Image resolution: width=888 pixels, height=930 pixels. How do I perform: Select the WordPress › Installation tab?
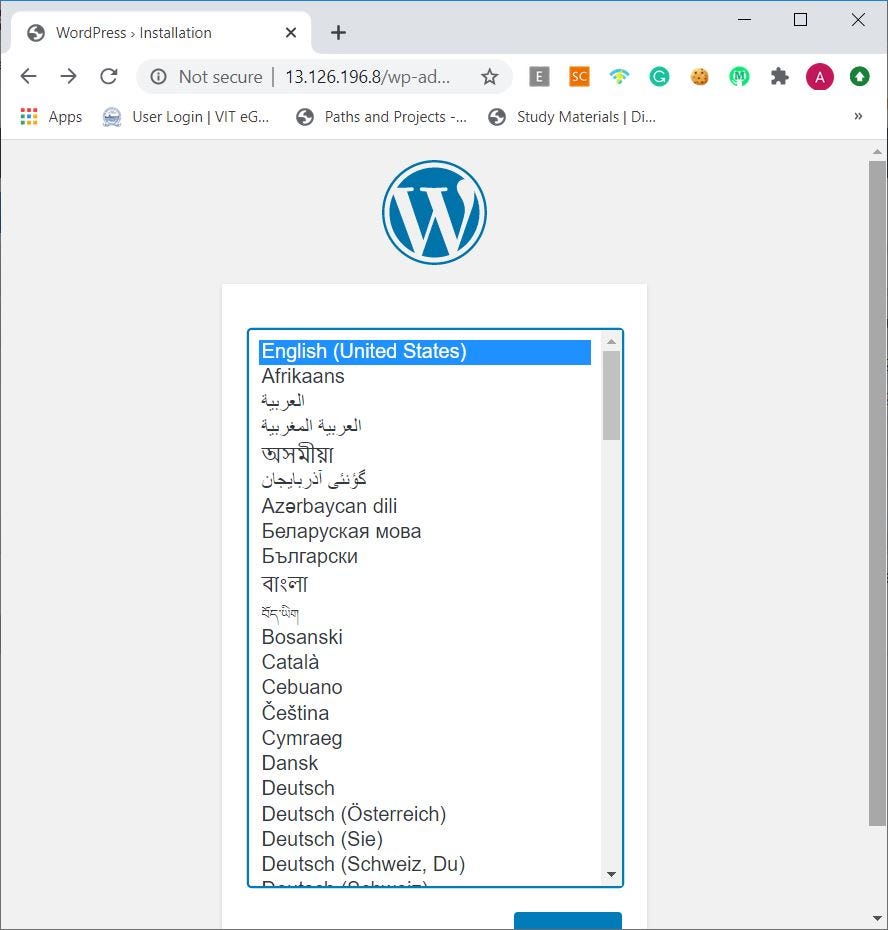[160, 33]
